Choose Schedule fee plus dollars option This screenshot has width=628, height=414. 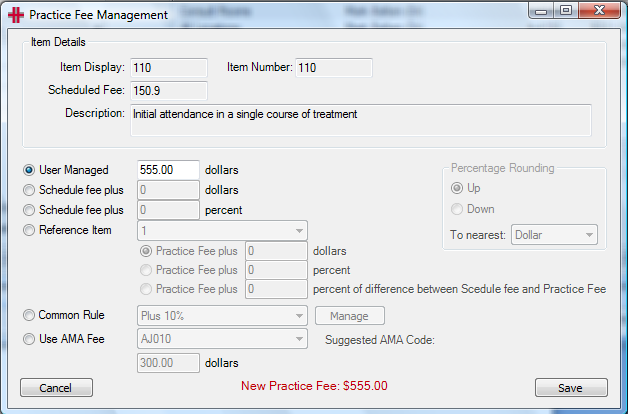click(x=29, y=190)
